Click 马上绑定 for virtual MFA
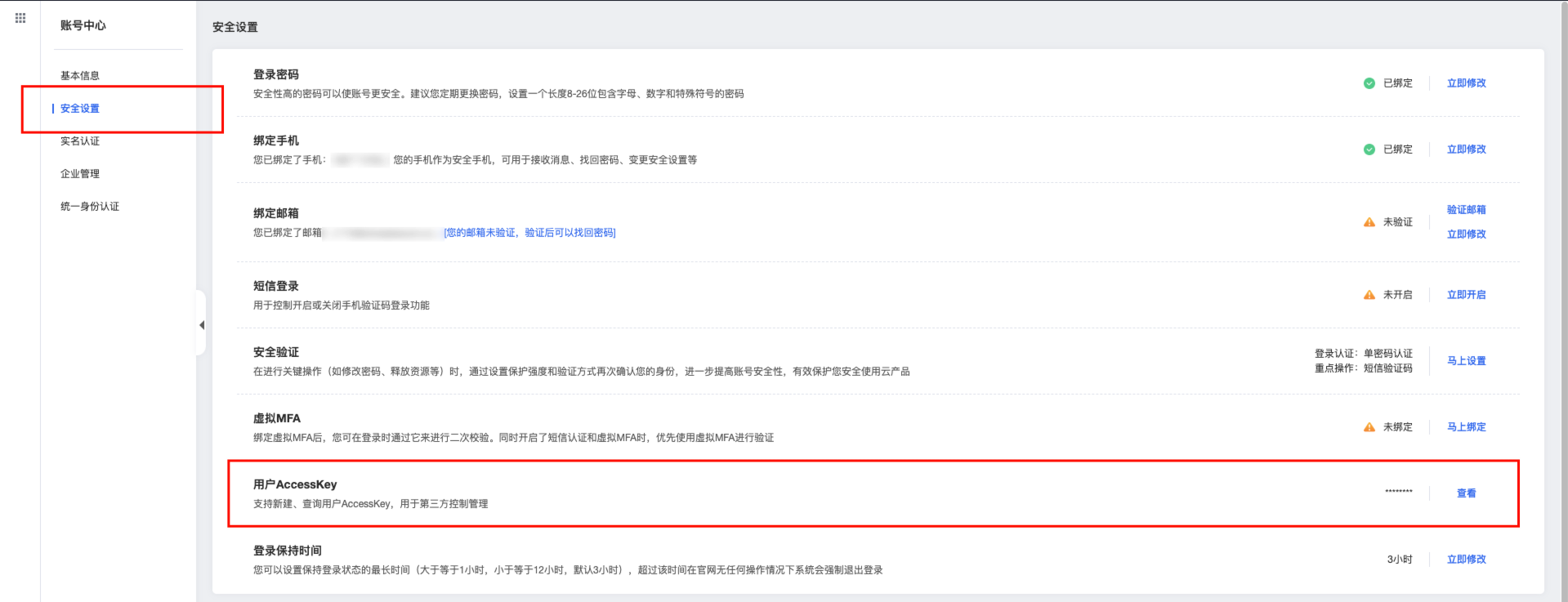1568x602 pixels. coord(1466,427)
